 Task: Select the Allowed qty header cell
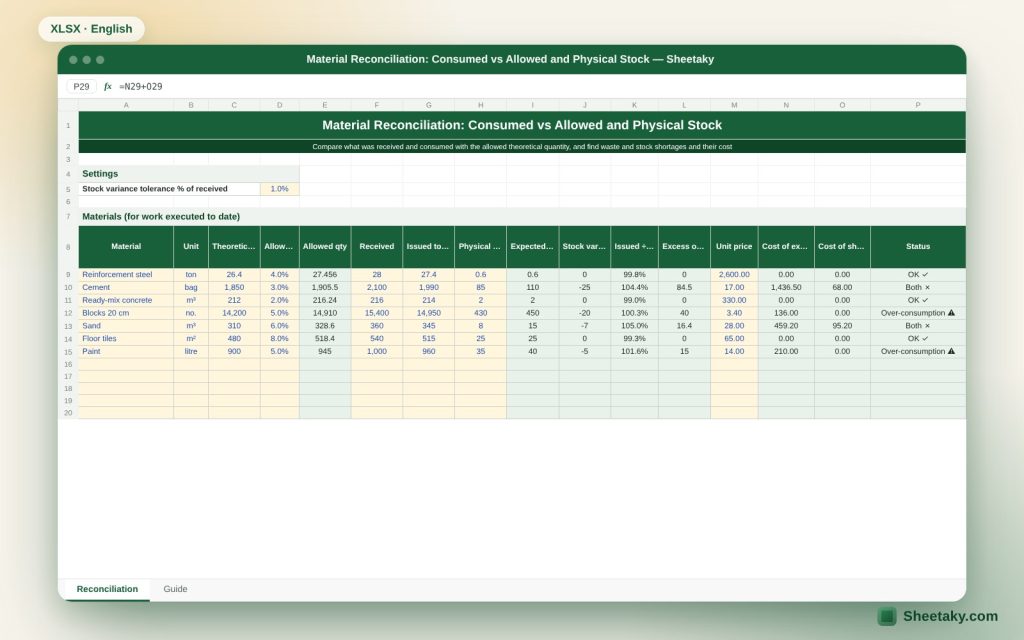click(325, 247)
